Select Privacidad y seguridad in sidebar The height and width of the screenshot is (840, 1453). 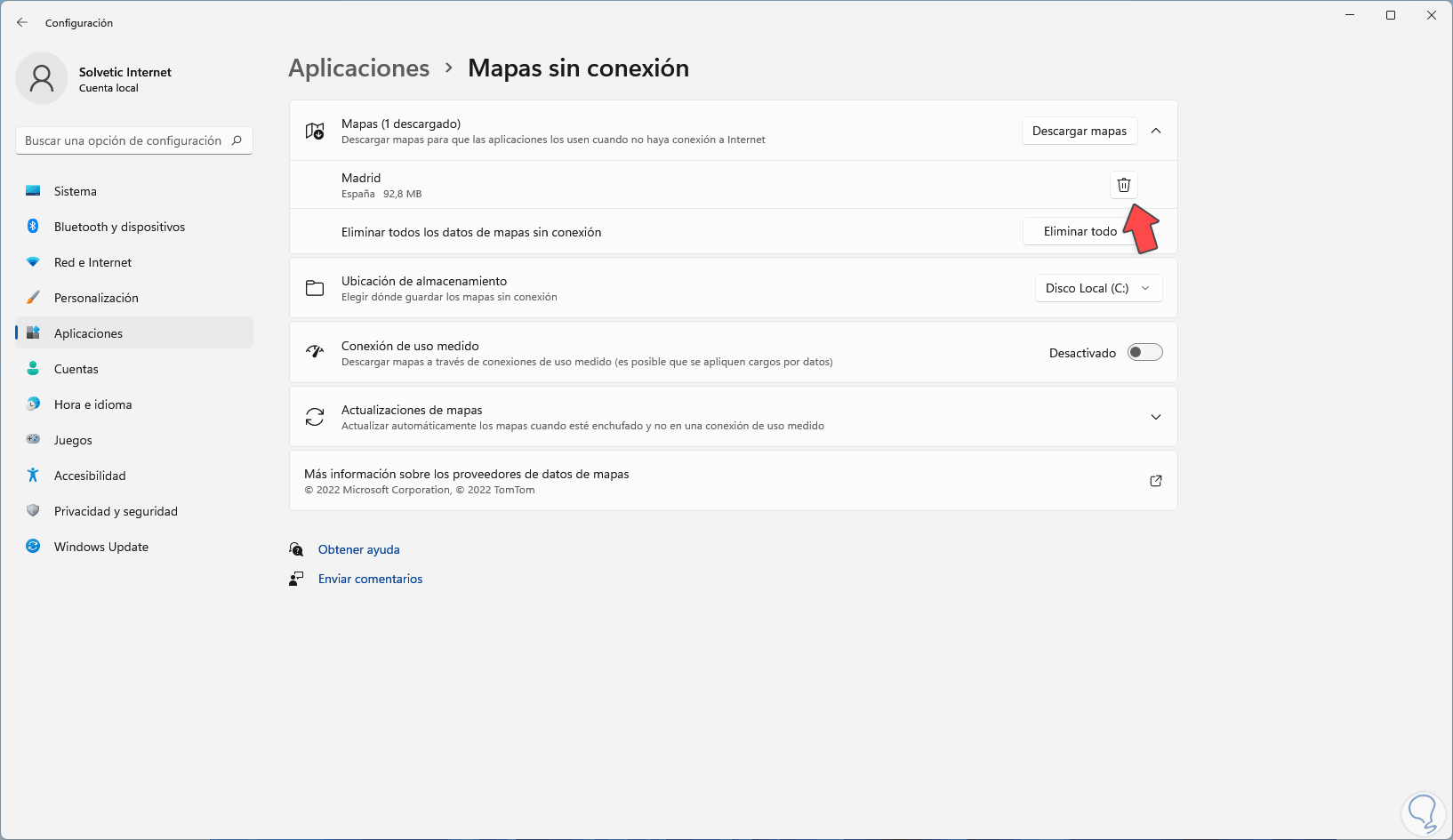pyautogui.click(x=116, y=511)
